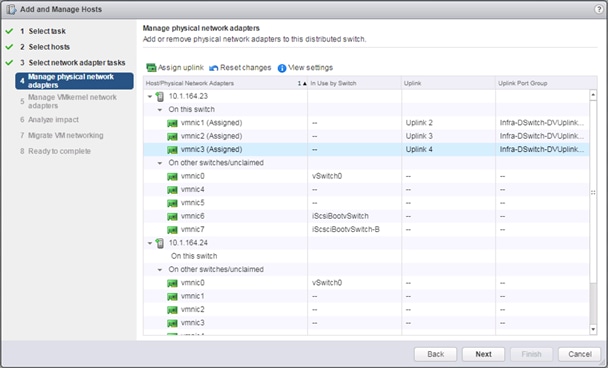Image resolution: width=608 pixels, height=368 pixels.
Task: Click the host icon for 10.1.164.23
Action: [160, 97]
